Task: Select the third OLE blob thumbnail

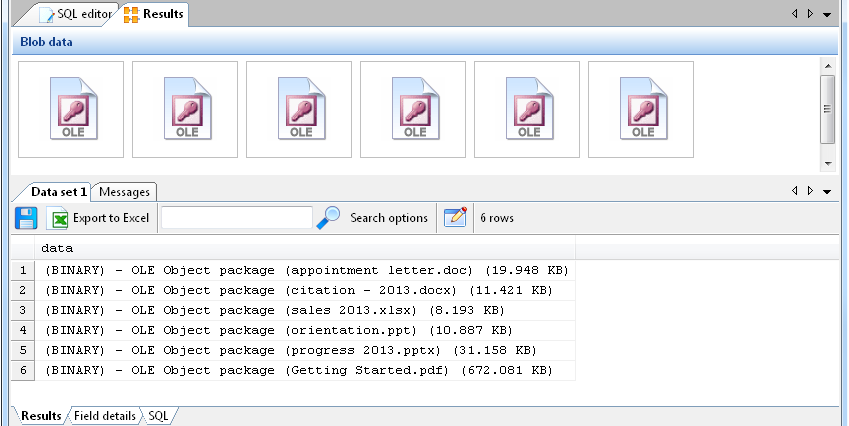Action: click(299, 110)
